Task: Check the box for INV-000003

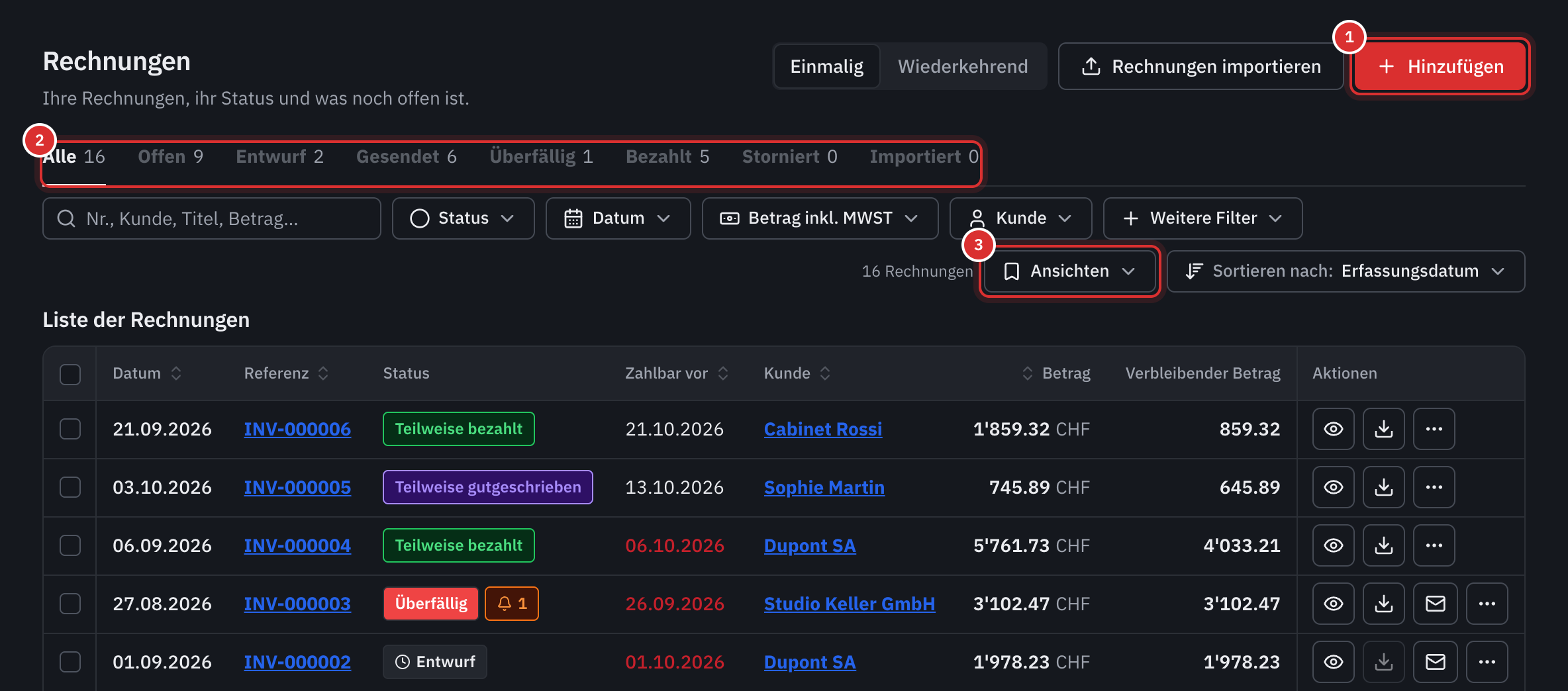Action: pyautogui.click(x=70, y=604)
